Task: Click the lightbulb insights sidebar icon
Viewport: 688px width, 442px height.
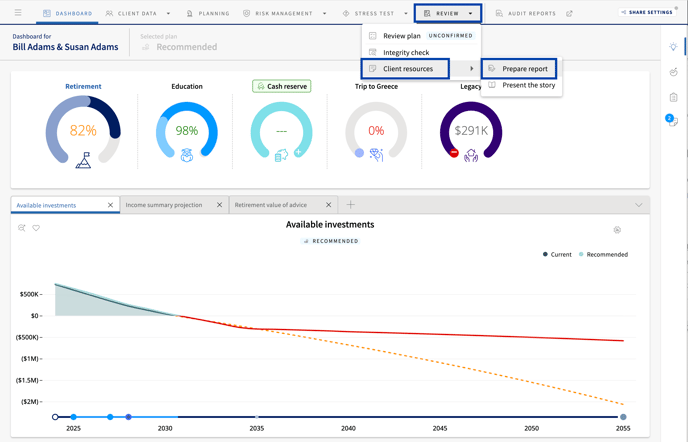Action: point(673,47)
